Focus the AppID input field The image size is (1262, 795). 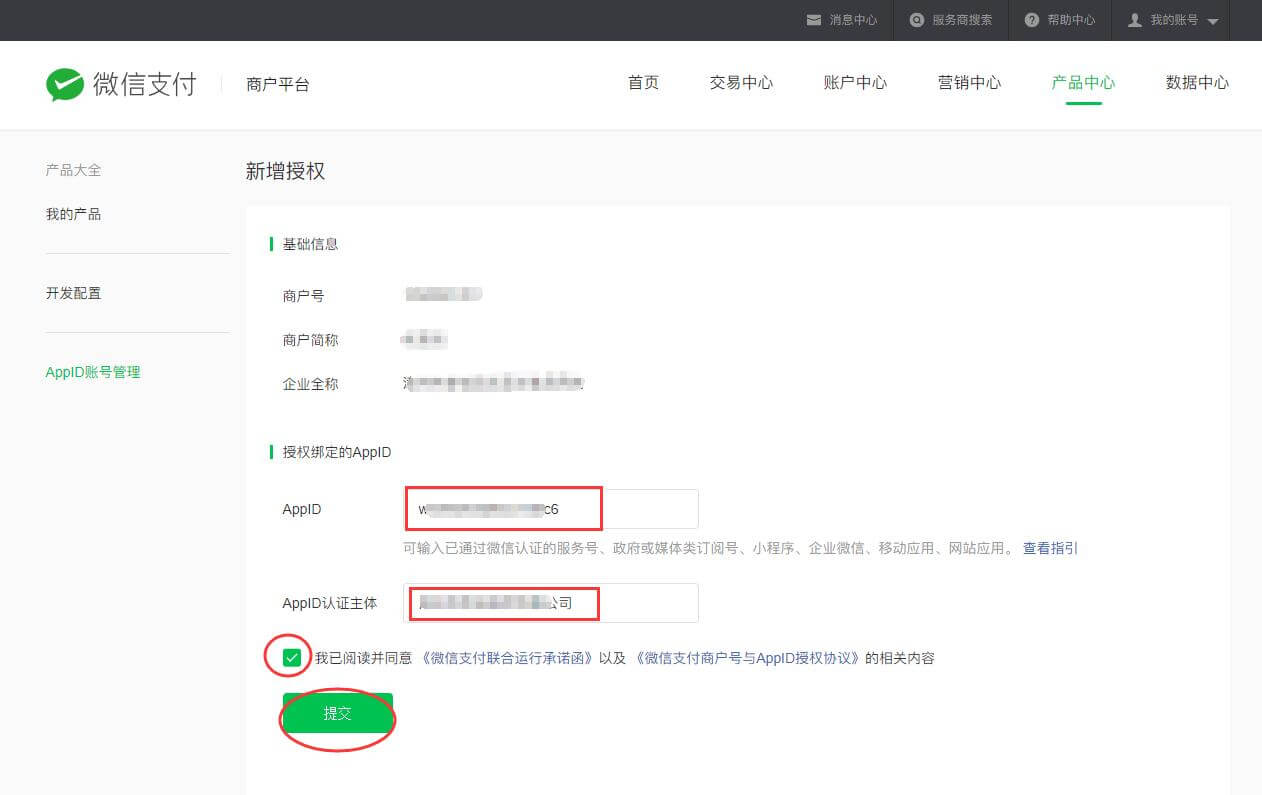coord(551,509)
